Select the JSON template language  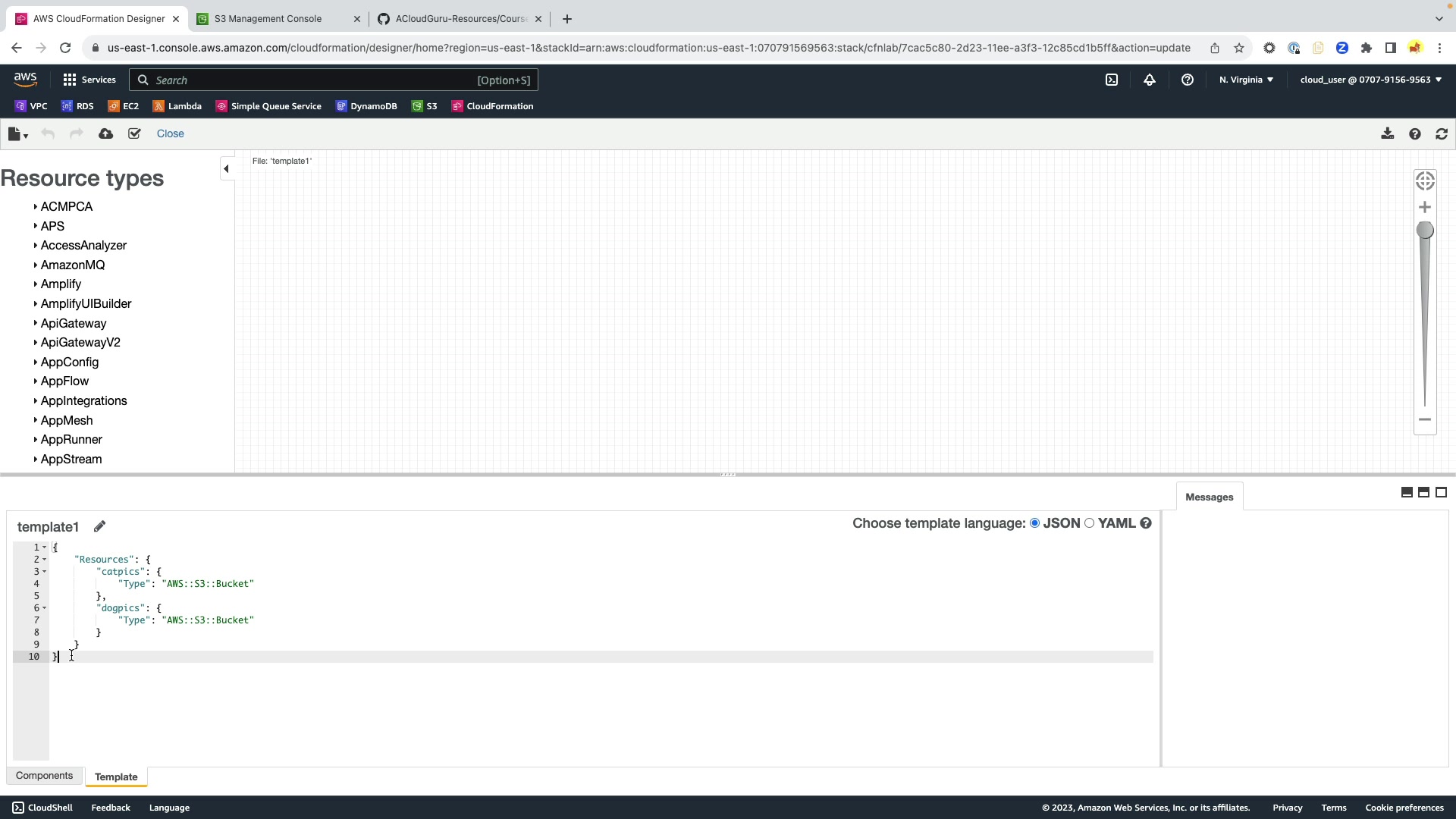tap(1034, 523)
